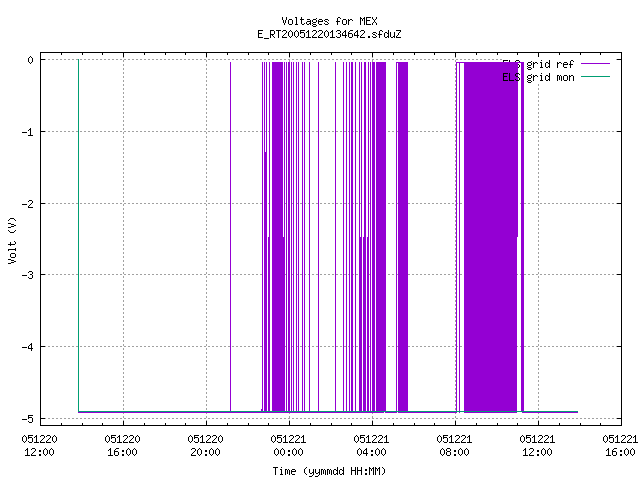Image resolution: width=640 pixels, height=480 pixels.
Task: Click the 'Time (yymmdd HH:MM)' x-axis label
Action: coord(329,471)
